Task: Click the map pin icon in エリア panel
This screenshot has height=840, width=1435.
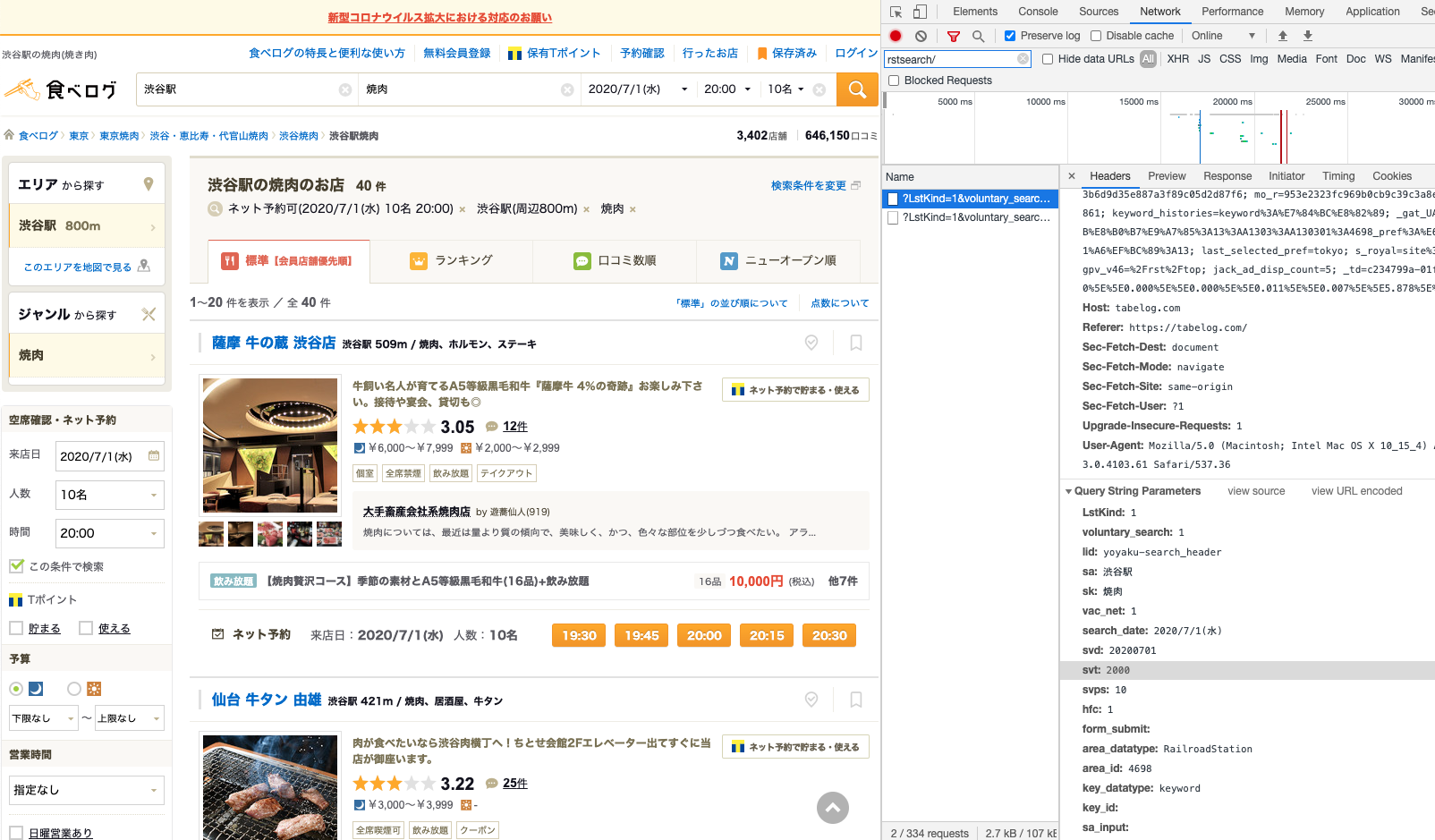Action: click(149, 184)
